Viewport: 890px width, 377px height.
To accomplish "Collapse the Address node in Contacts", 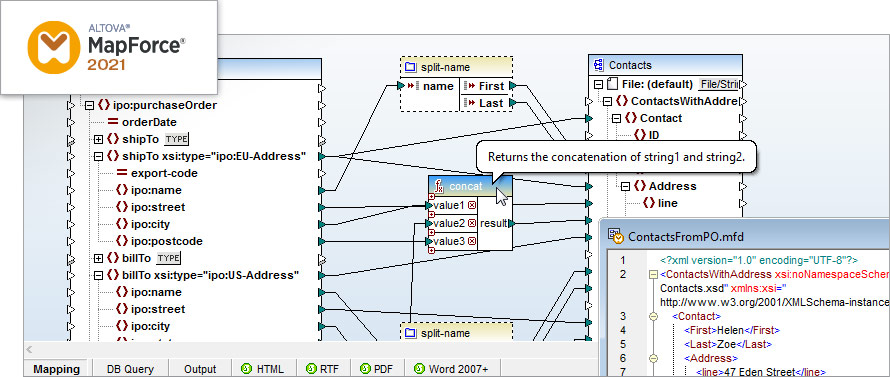I will pos(625,186).
